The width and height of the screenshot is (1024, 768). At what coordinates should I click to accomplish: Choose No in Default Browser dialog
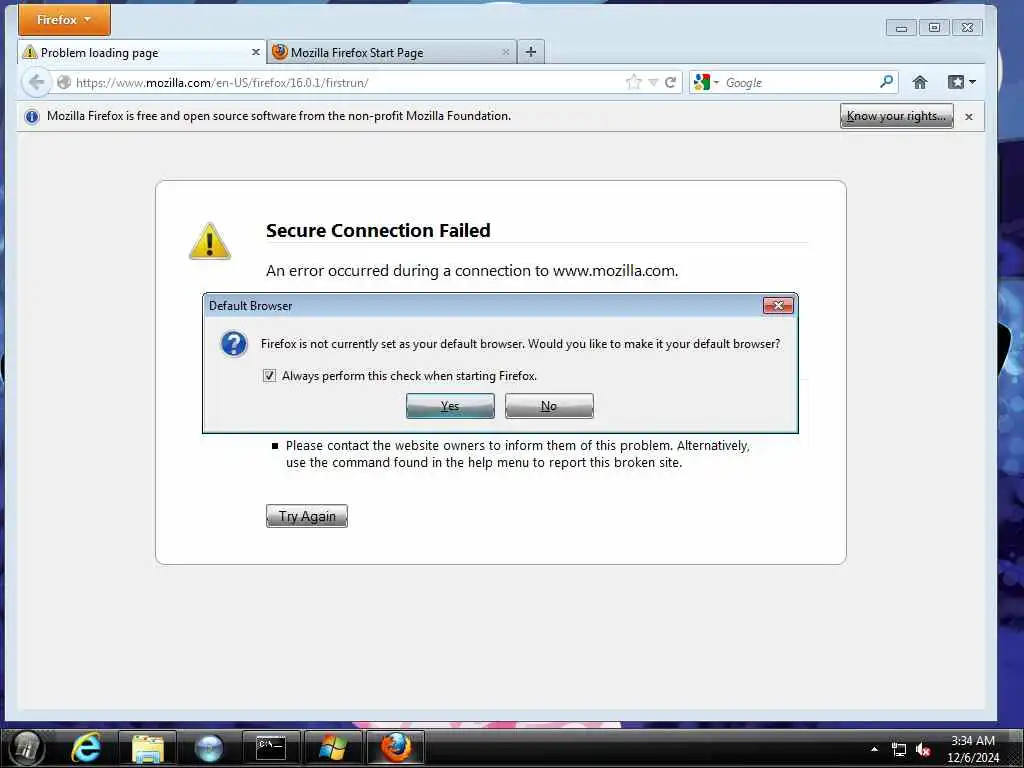549,406
